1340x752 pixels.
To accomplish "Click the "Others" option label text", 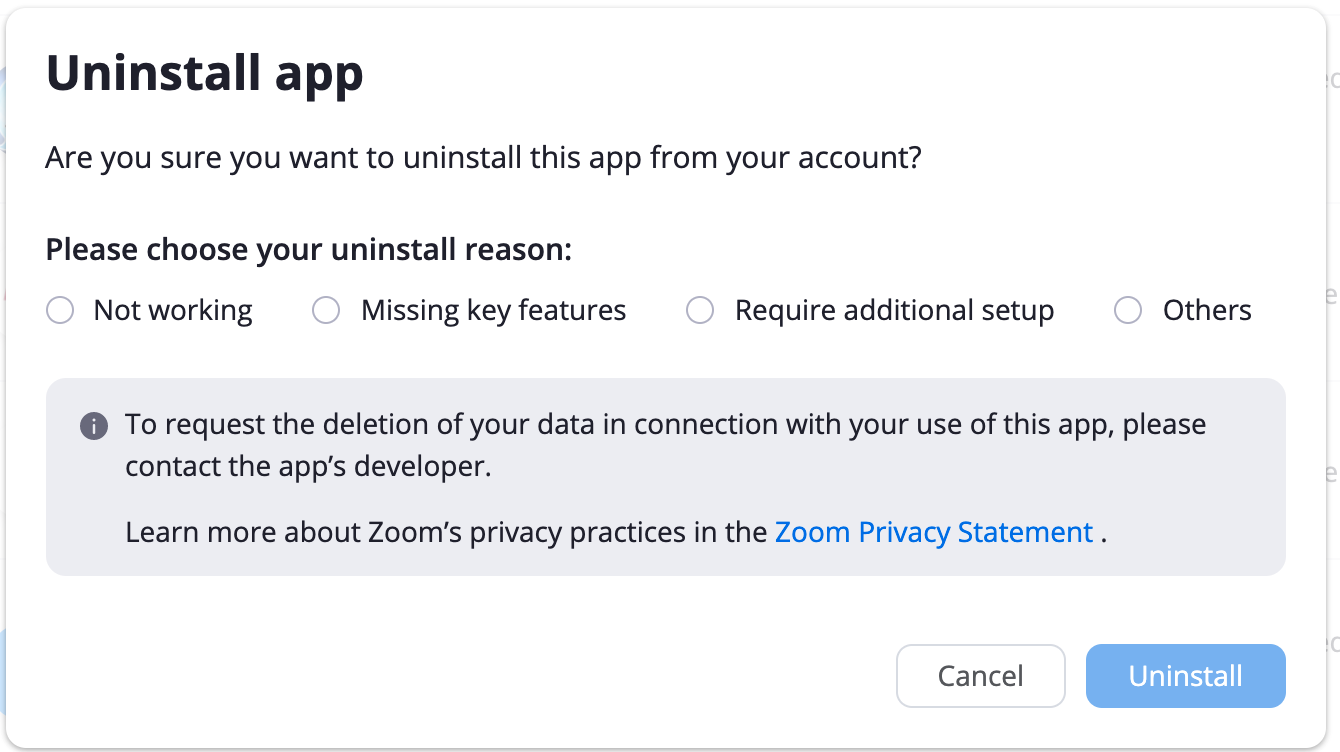I will pyautogui.click(x=1207, y=311).
